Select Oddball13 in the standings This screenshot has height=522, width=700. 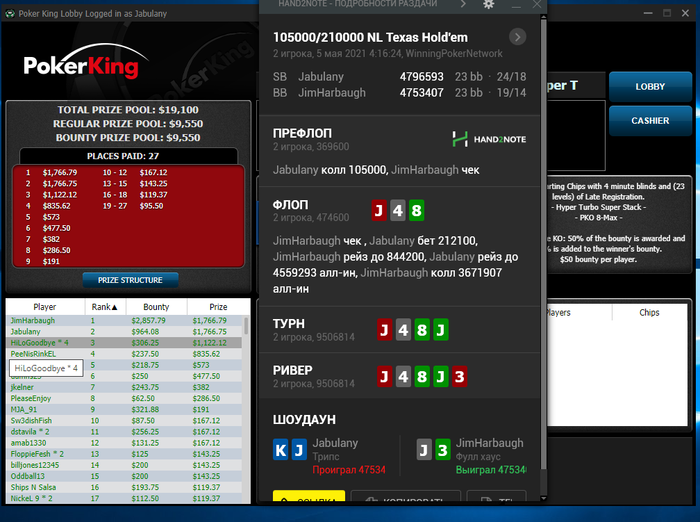124,476
